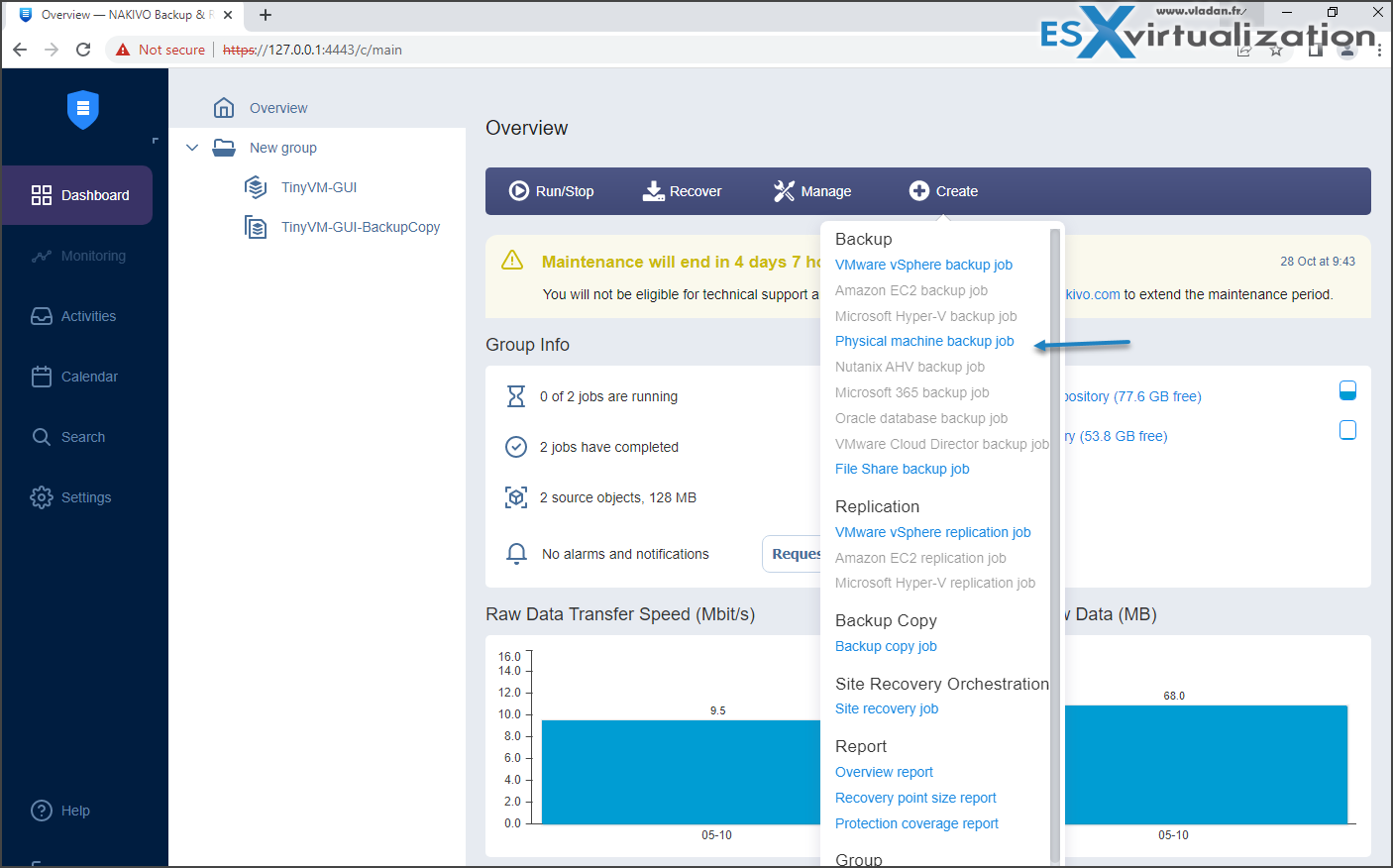The width and height of the screenshot is (1393, 868).
Task: Click the Run/Stop button
Action: [552, 191]
